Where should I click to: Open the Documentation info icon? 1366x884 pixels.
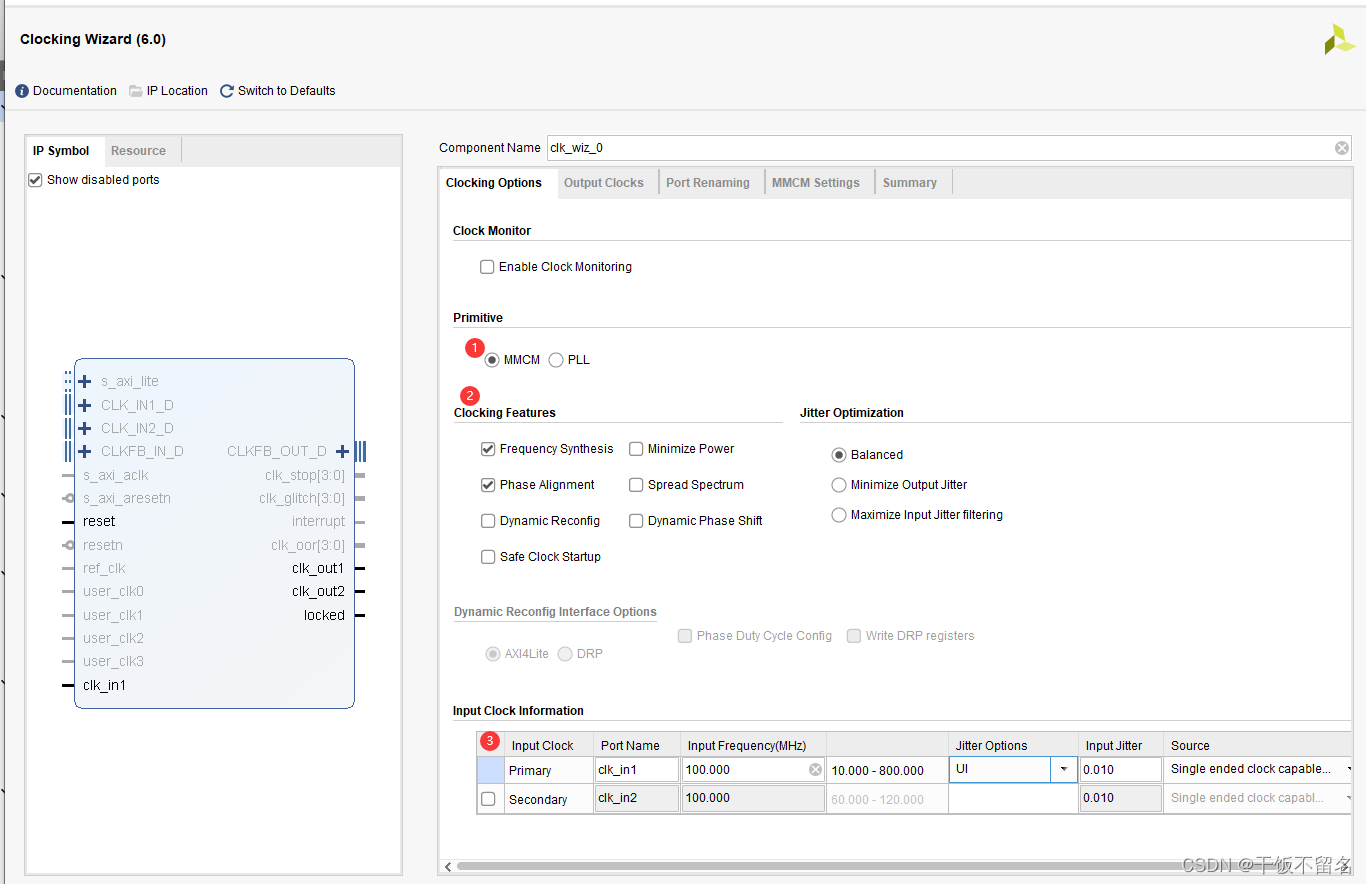click(22, 91)
